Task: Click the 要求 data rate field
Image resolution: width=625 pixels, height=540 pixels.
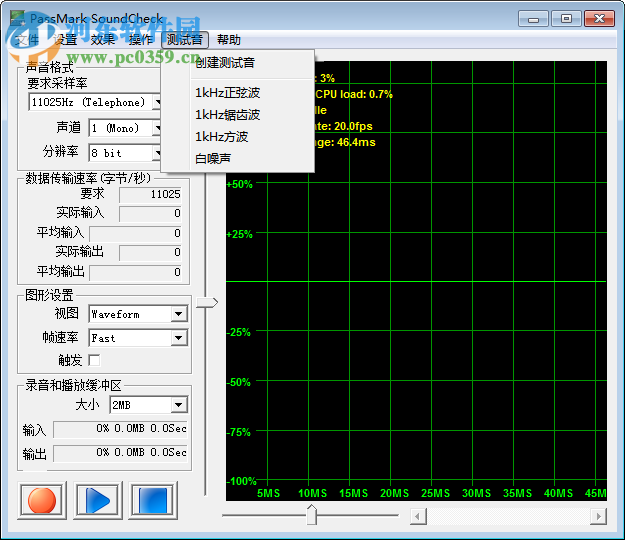Action: (151, 194)
